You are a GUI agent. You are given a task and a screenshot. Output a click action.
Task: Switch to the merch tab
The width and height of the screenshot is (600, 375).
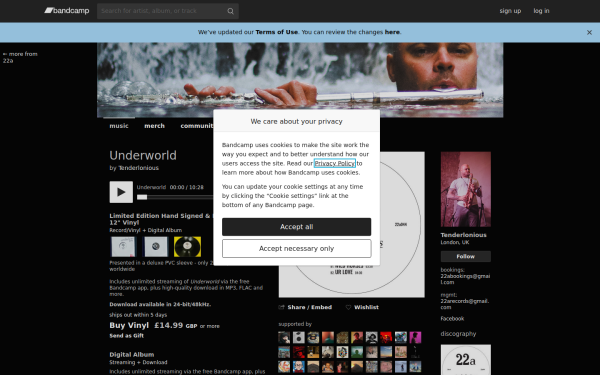coord(154,126)
